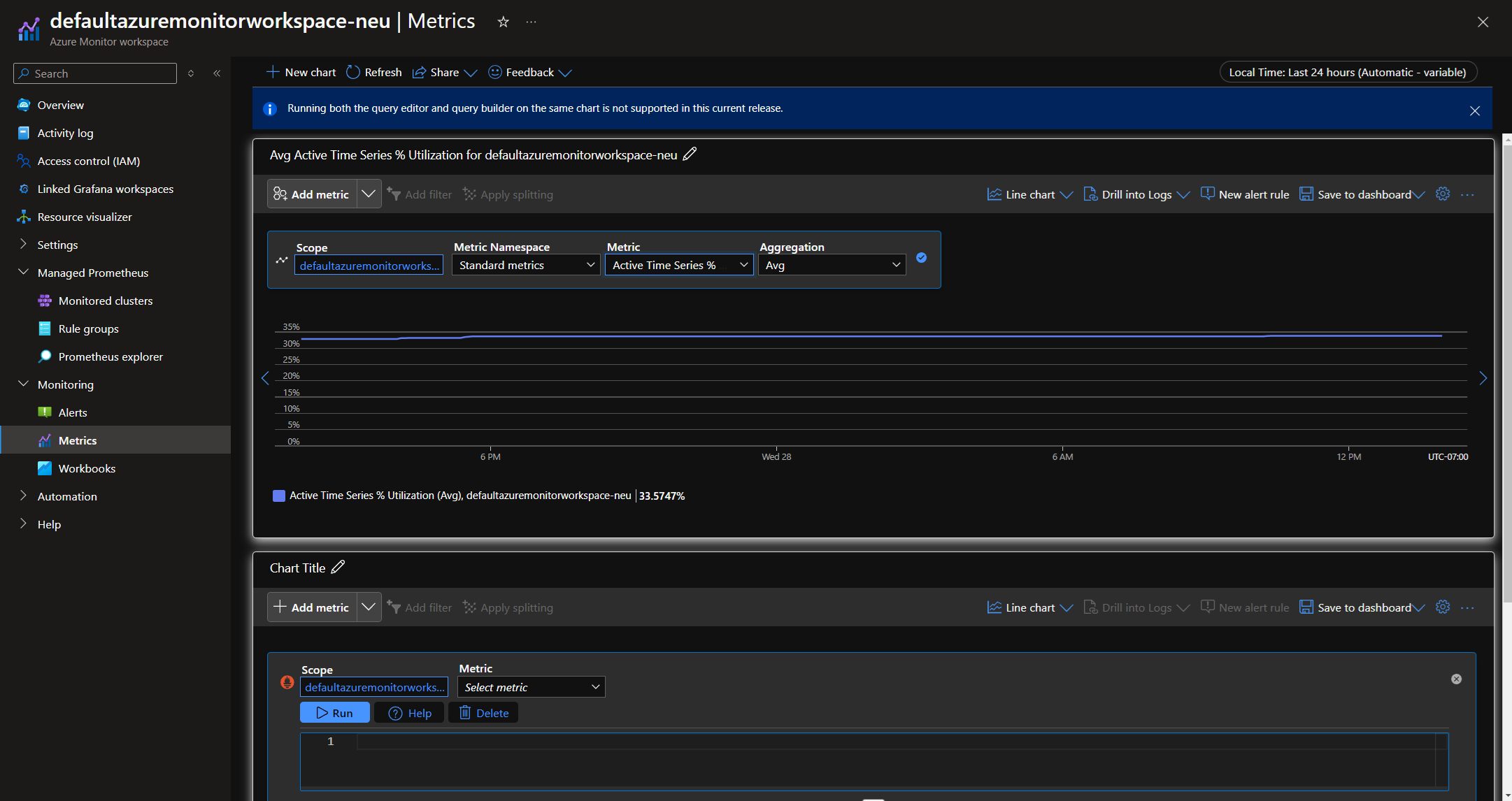Collapse the sidebar with double chevron icon
Screen dimensions: 1512x801
coord(217,73)
